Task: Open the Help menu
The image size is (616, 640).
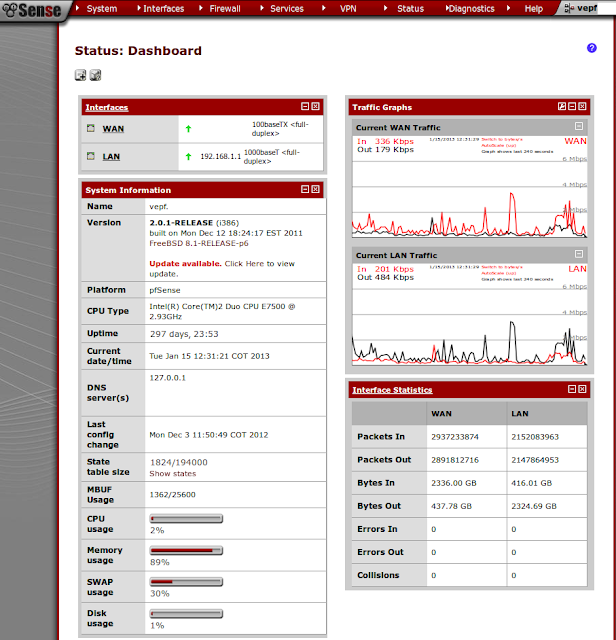Action: 534,9
